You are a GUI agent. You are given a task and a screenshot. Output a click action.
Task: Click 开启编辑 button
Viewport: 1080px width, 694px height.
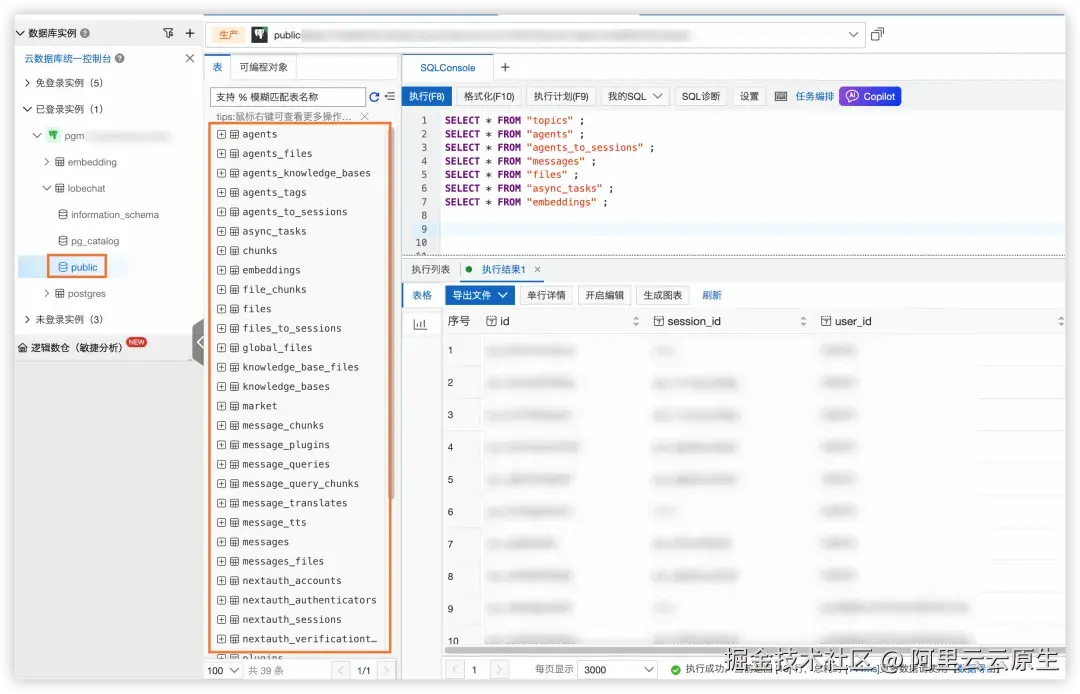(604, 295)
